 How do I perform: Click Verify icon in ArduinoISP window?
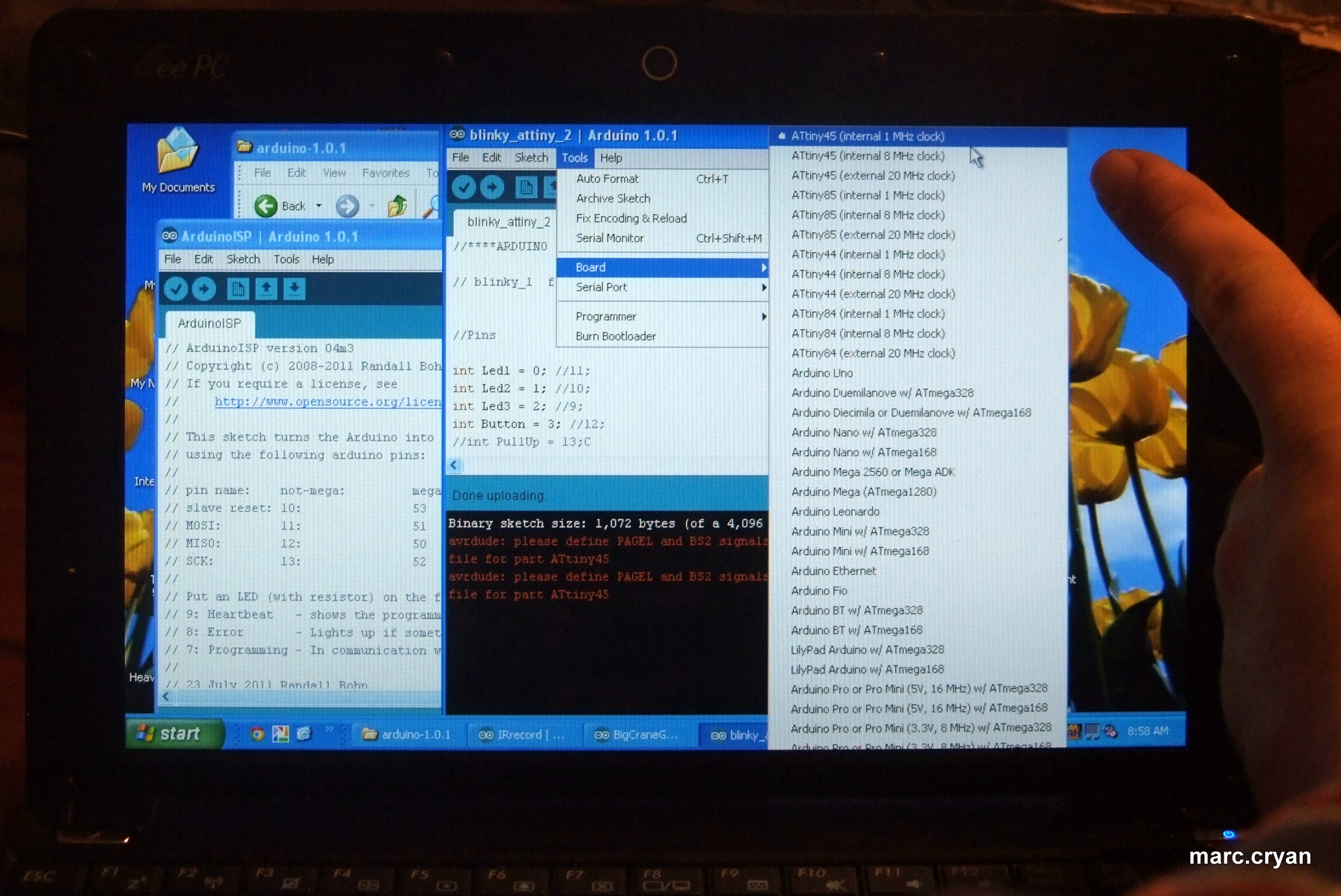coord(176,289)
